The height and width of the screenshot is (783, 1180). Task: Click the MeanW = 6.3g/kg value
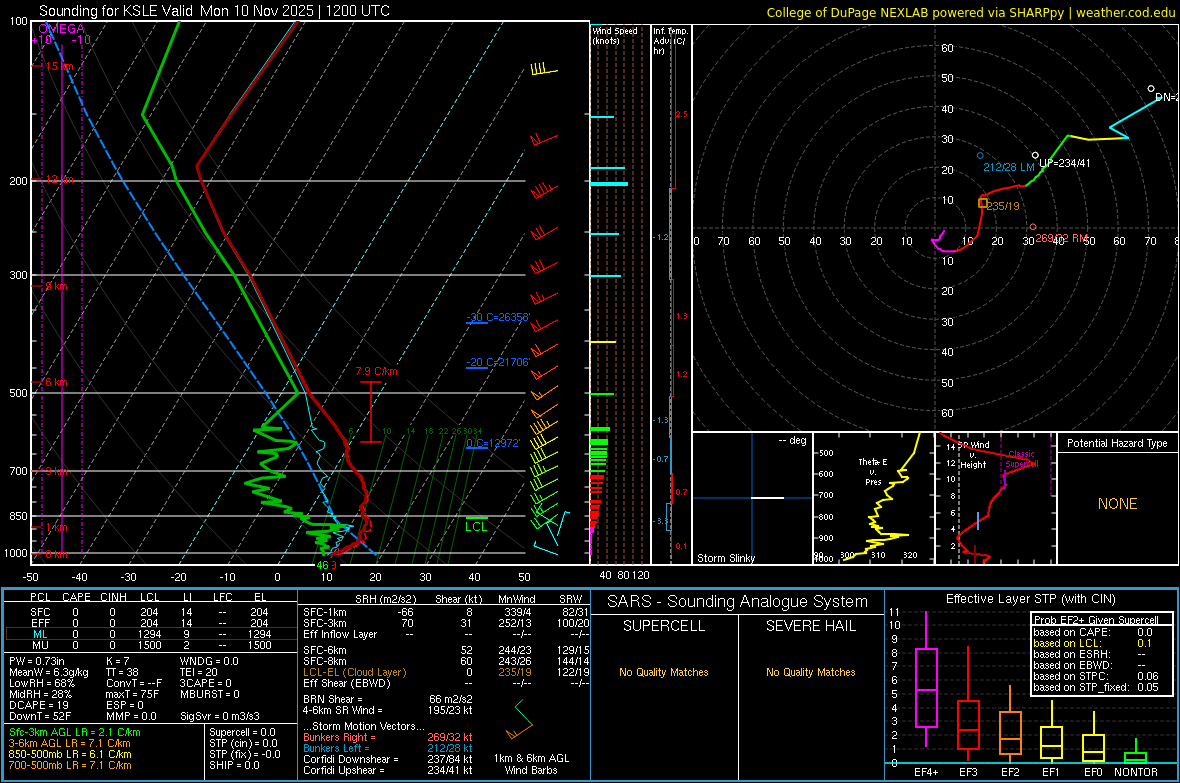[49, 672]
